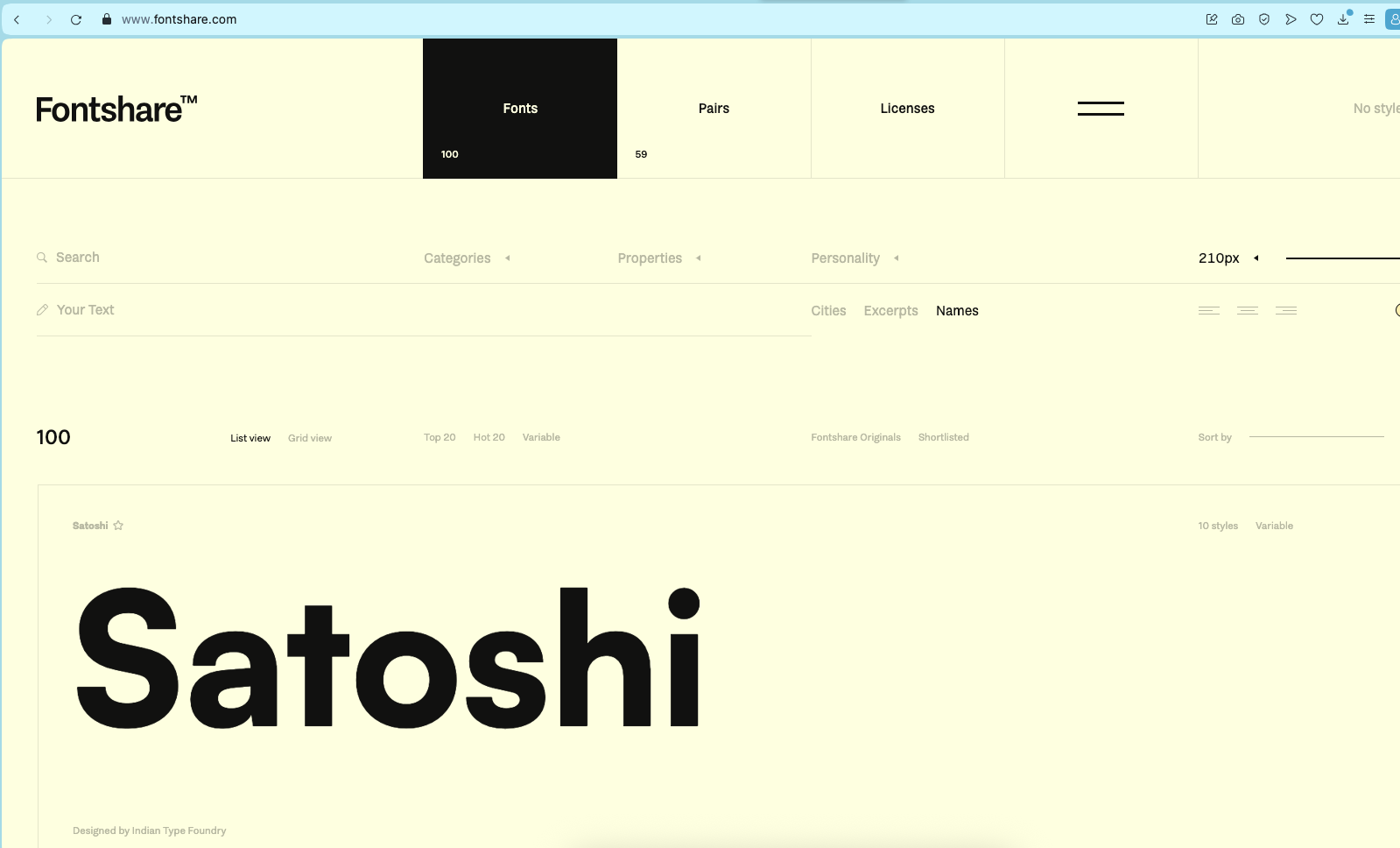Show Shortlisted fonts
1400x848 pixels.
pos(943,437)
